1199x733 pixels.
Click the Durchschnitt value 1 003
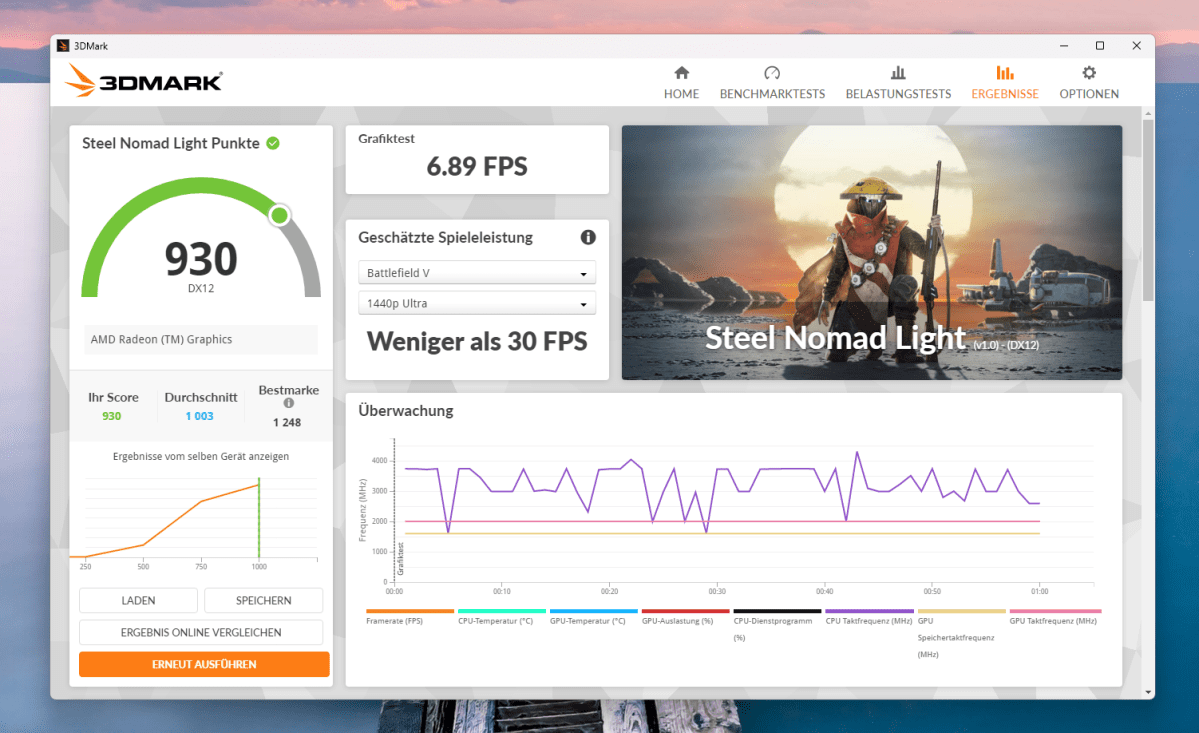coord(200,417)
